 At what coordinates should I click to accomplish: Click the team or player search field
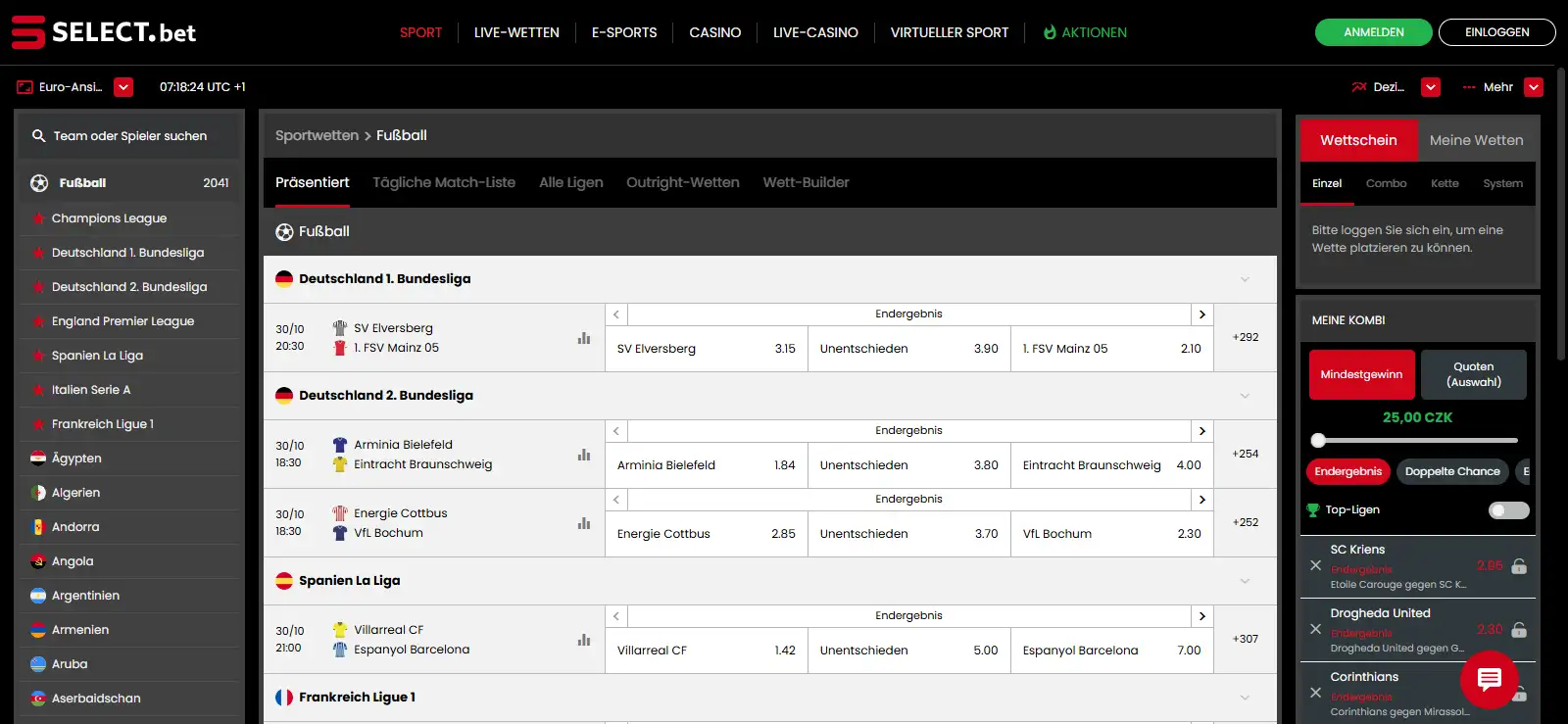pyautogui.click(x=128, y=136)
